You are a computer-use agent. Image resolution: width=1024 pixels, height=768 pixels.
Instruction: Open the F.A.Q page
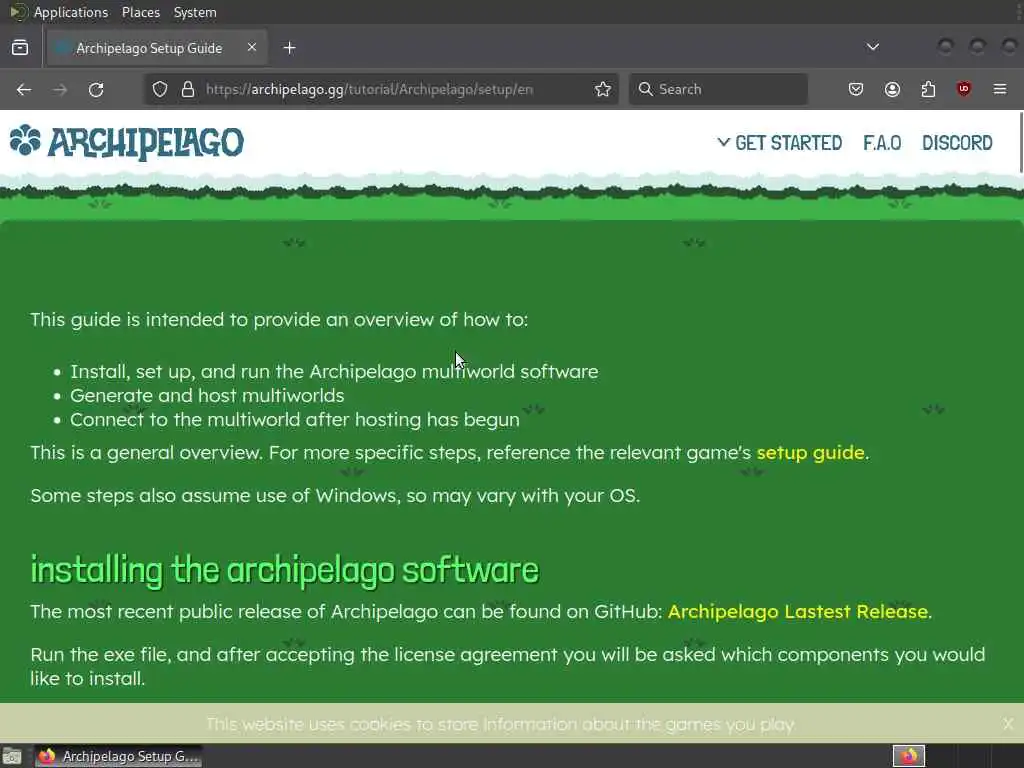click(x=882, y=142)
